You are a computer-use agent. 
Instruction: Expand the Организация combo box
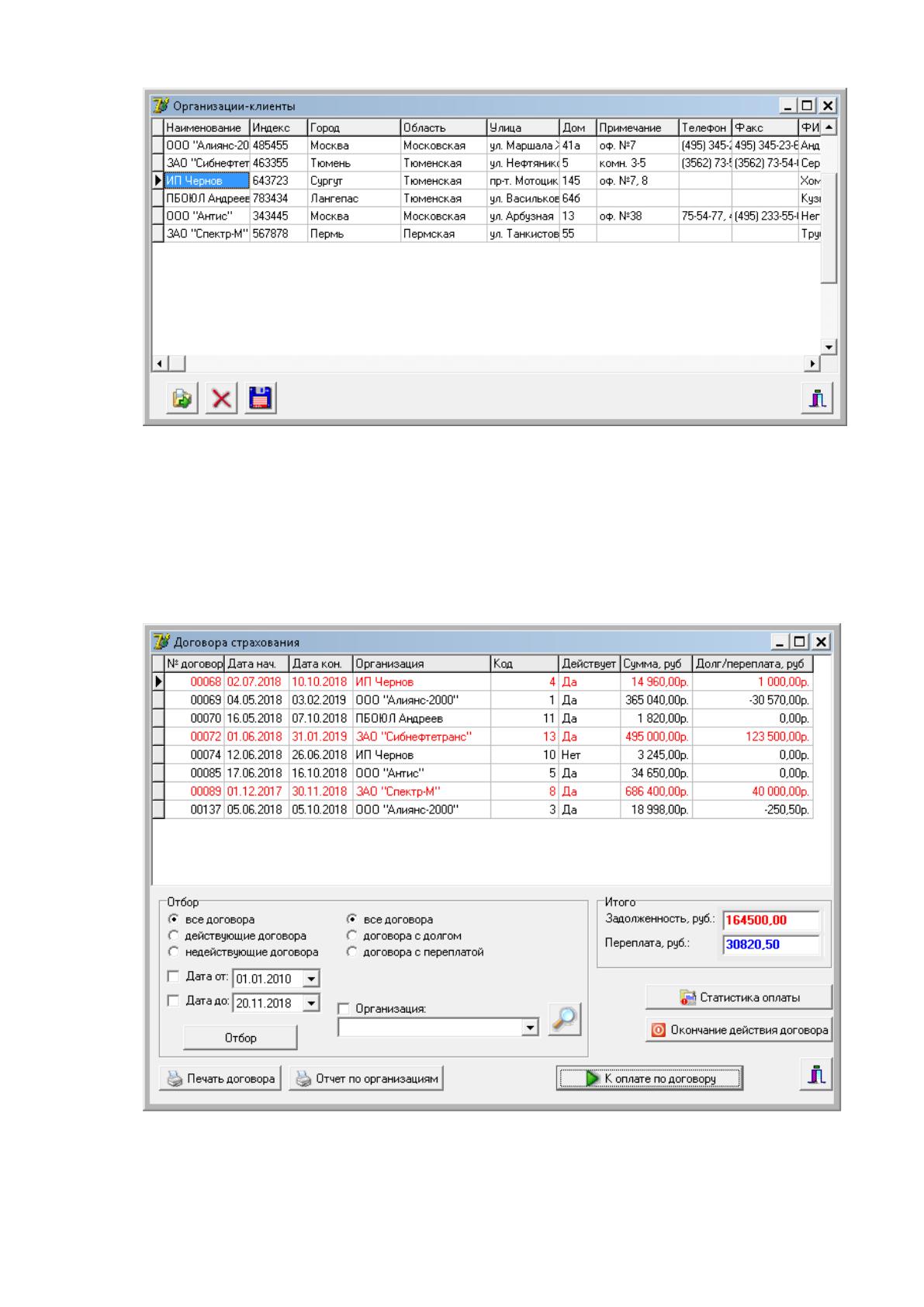[530, 1028]
